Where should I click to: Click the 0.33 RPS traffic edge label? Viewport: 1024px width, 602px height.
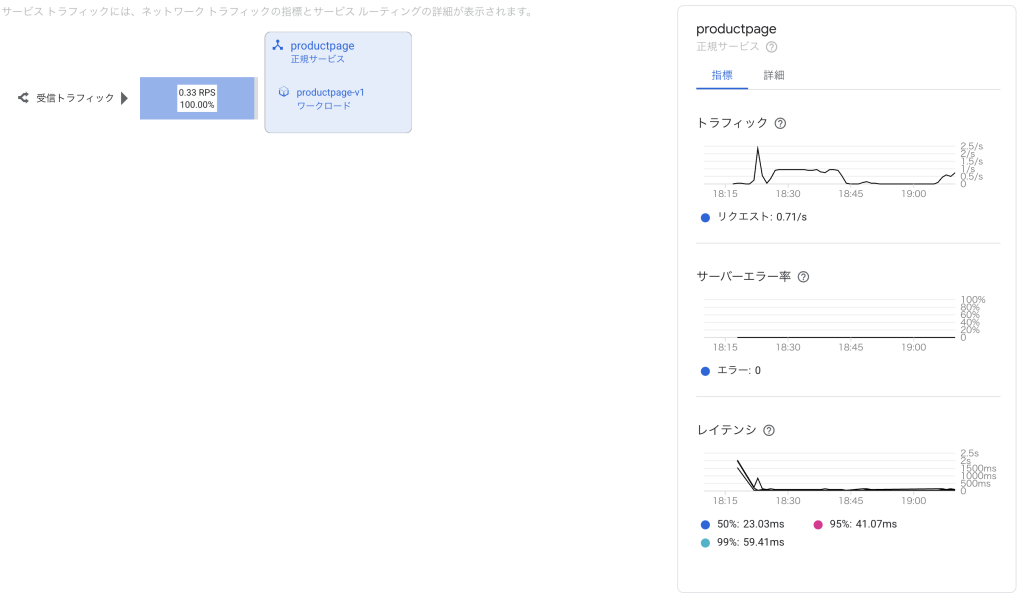pos(197,98)
